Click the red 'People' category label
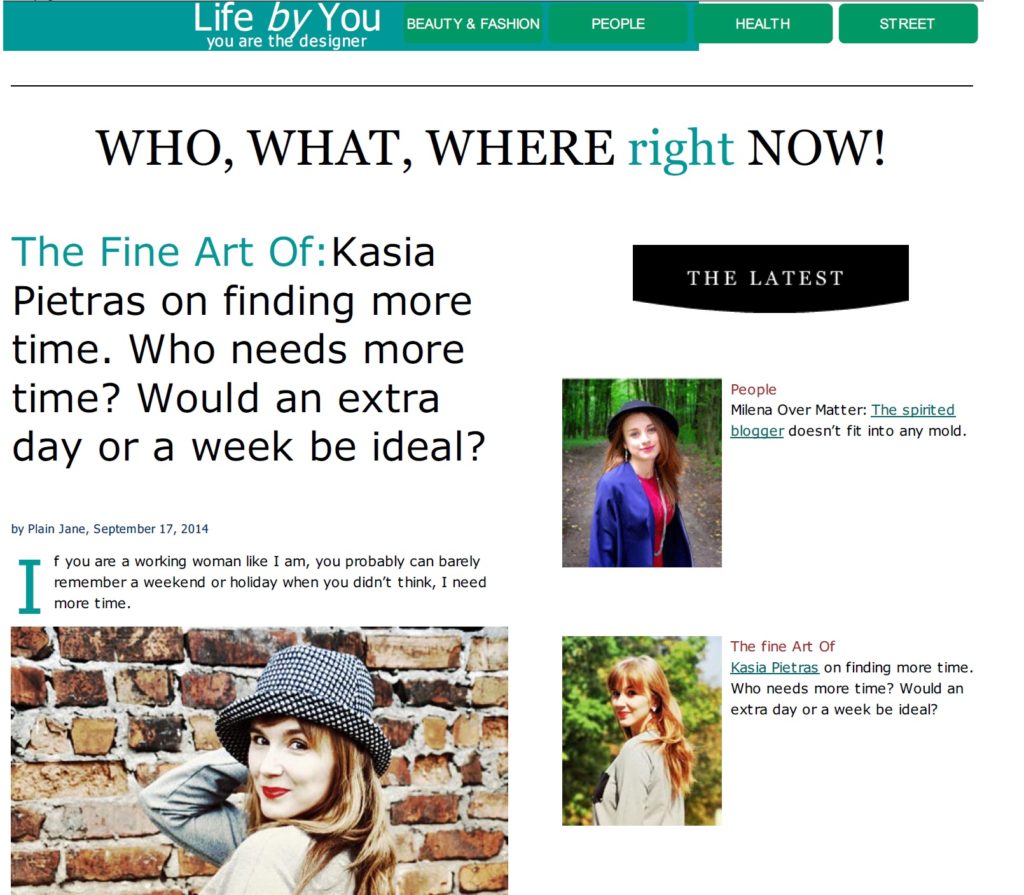The height and width of the screenshot is (895, 1024). tap(753, 389)
